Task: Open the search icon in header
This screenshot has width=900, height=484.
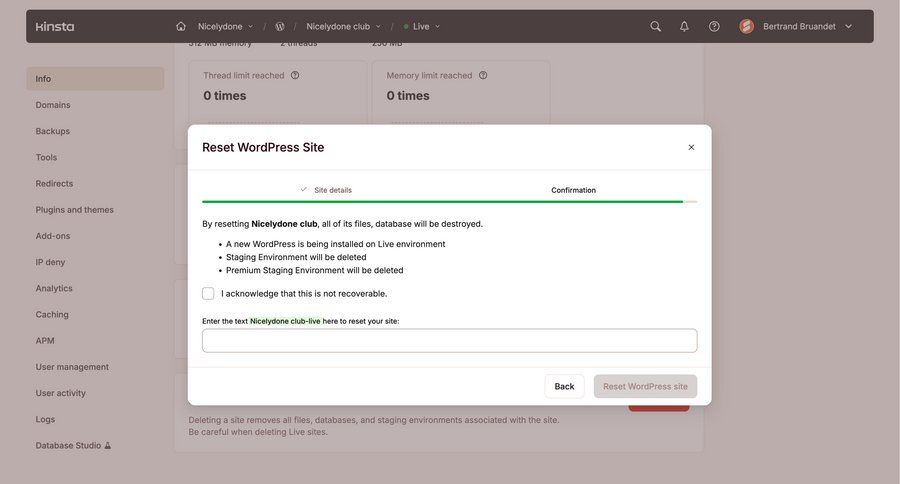Action: point(655,26)
